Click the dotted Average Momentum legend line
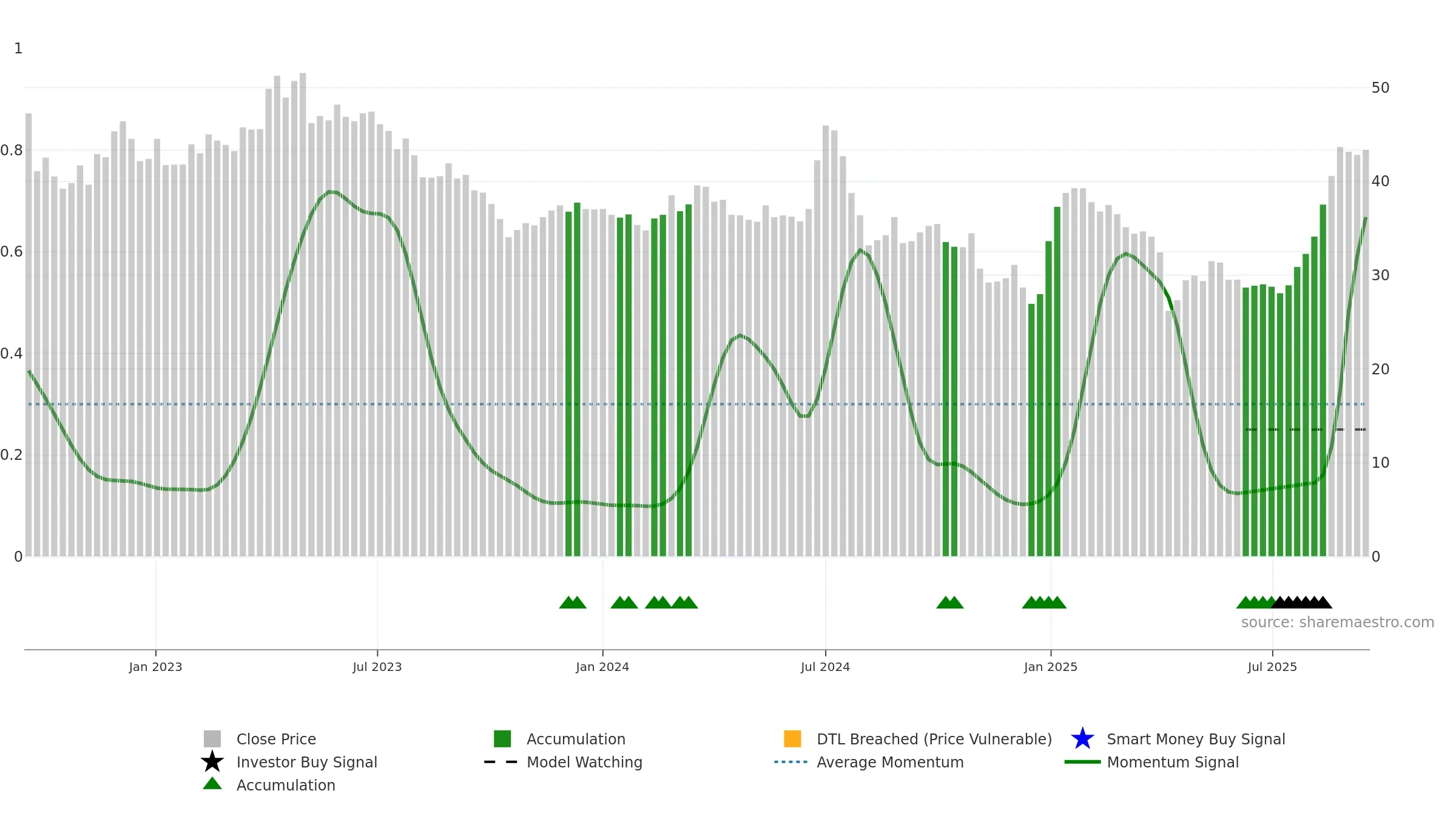Image resolution: width=1456 pixels, height=819 pixels. point(791,762)
